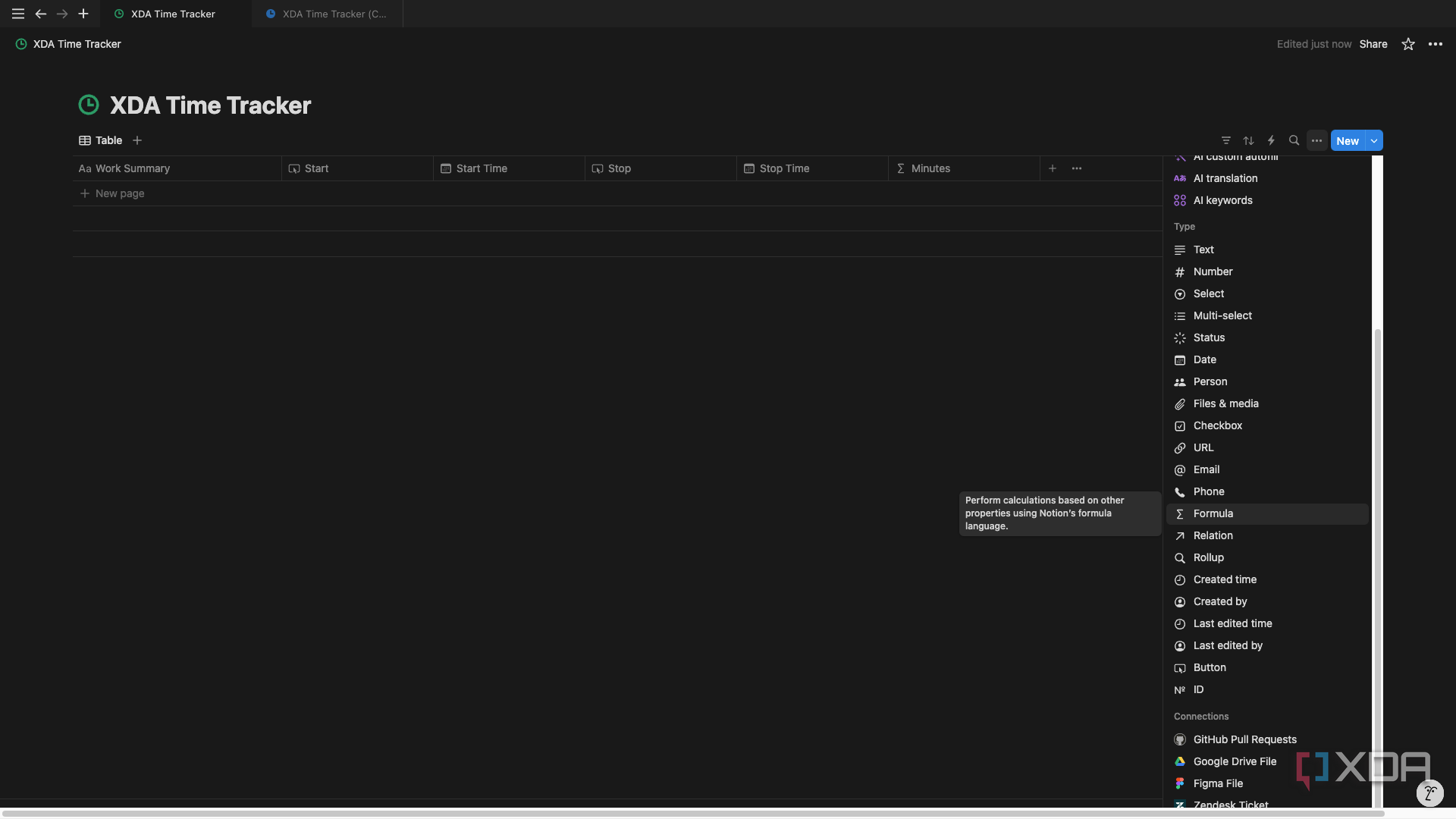Select AI keywords property
1456x819 pixels.
[x=1267, y=200]
